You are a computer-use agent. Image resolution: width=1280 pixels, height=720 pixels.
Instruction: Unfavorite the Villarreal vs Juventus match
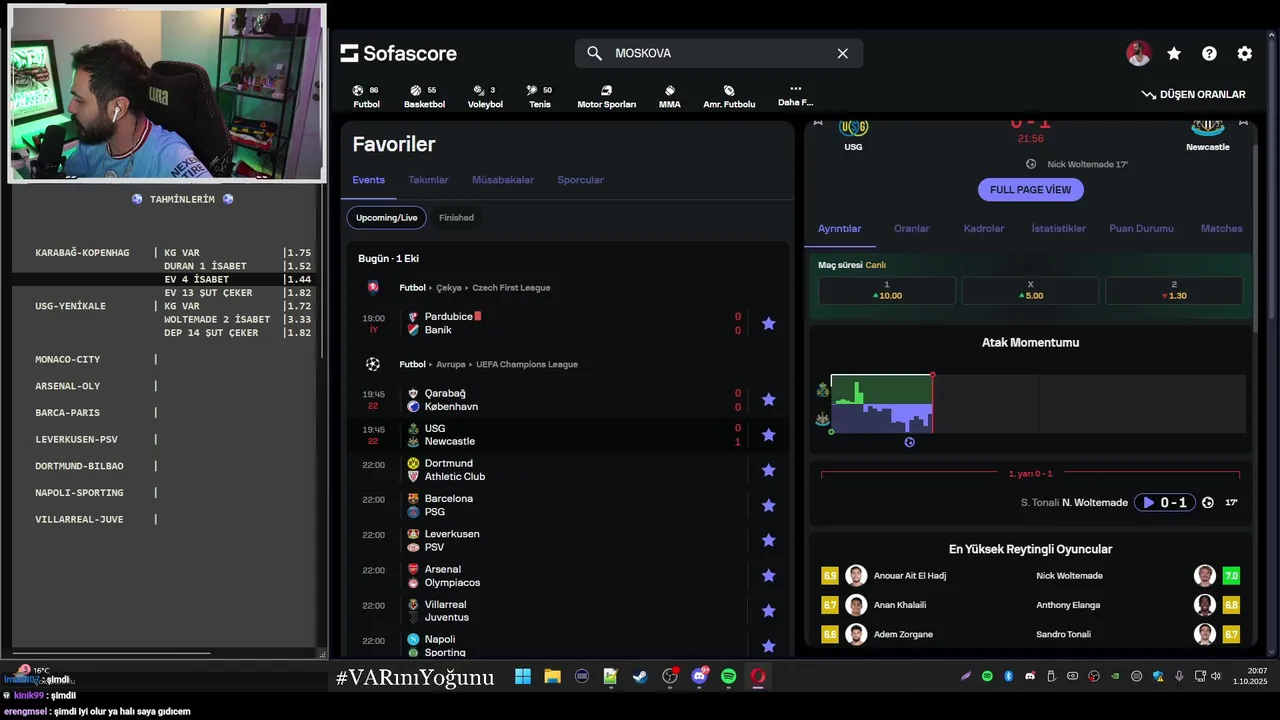pyautogui.click(x=768, y=611)
